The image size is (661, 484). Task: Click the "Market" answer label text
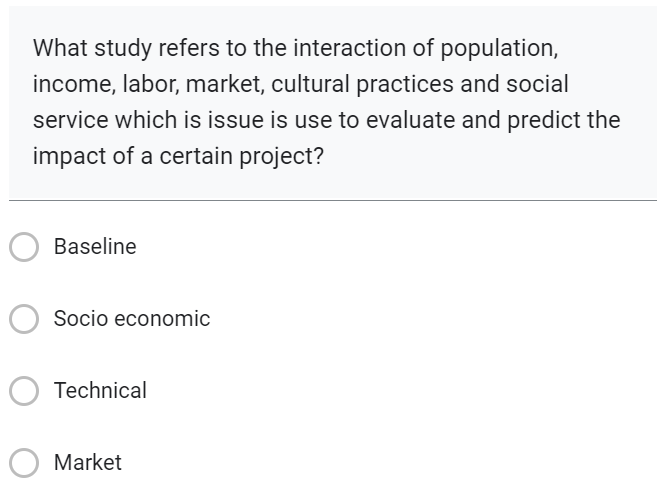pyautogui.click(x=88, y=463)
